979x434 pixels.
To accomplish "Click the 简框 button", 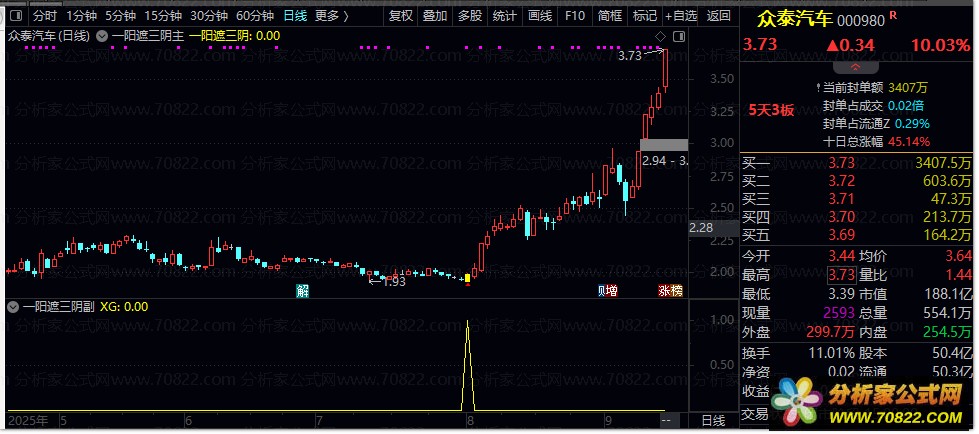I will [x=609, y=16].
